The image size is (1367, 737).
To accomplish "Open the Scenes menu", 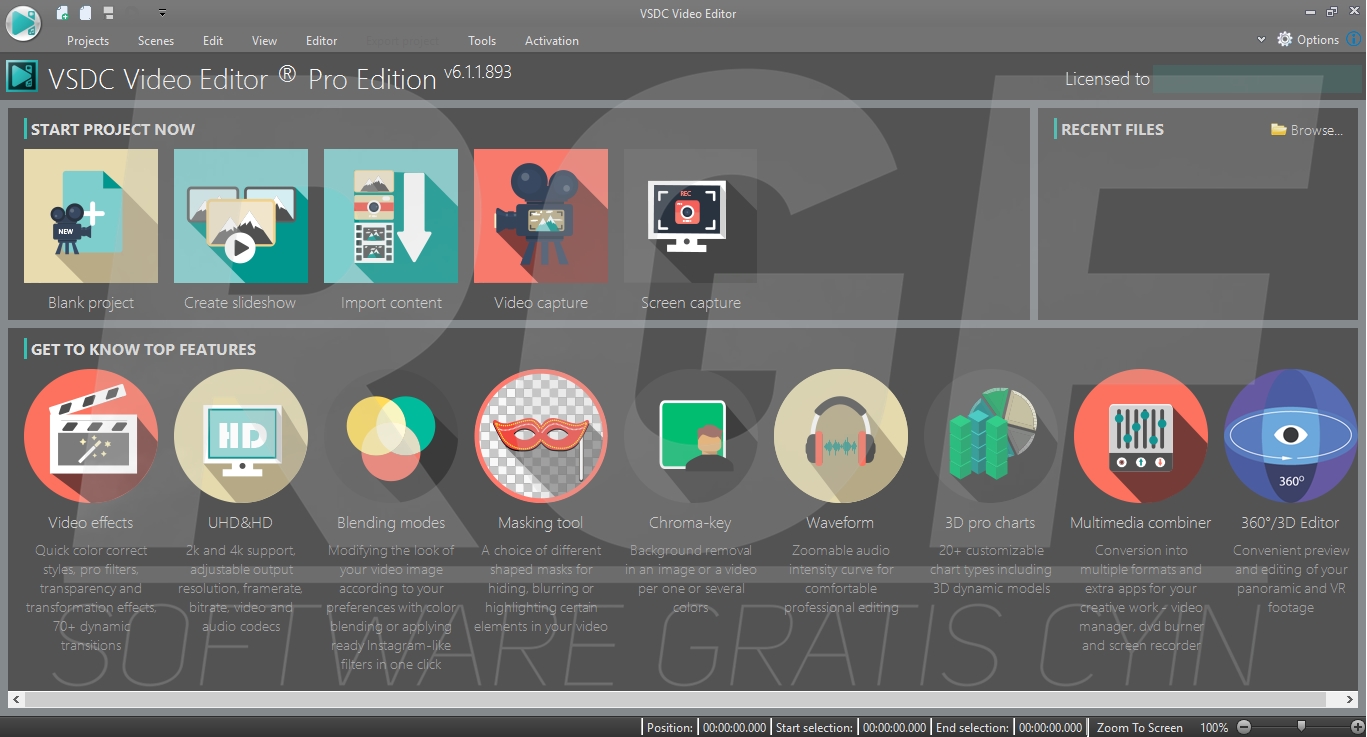I will [x=156, y=41].
